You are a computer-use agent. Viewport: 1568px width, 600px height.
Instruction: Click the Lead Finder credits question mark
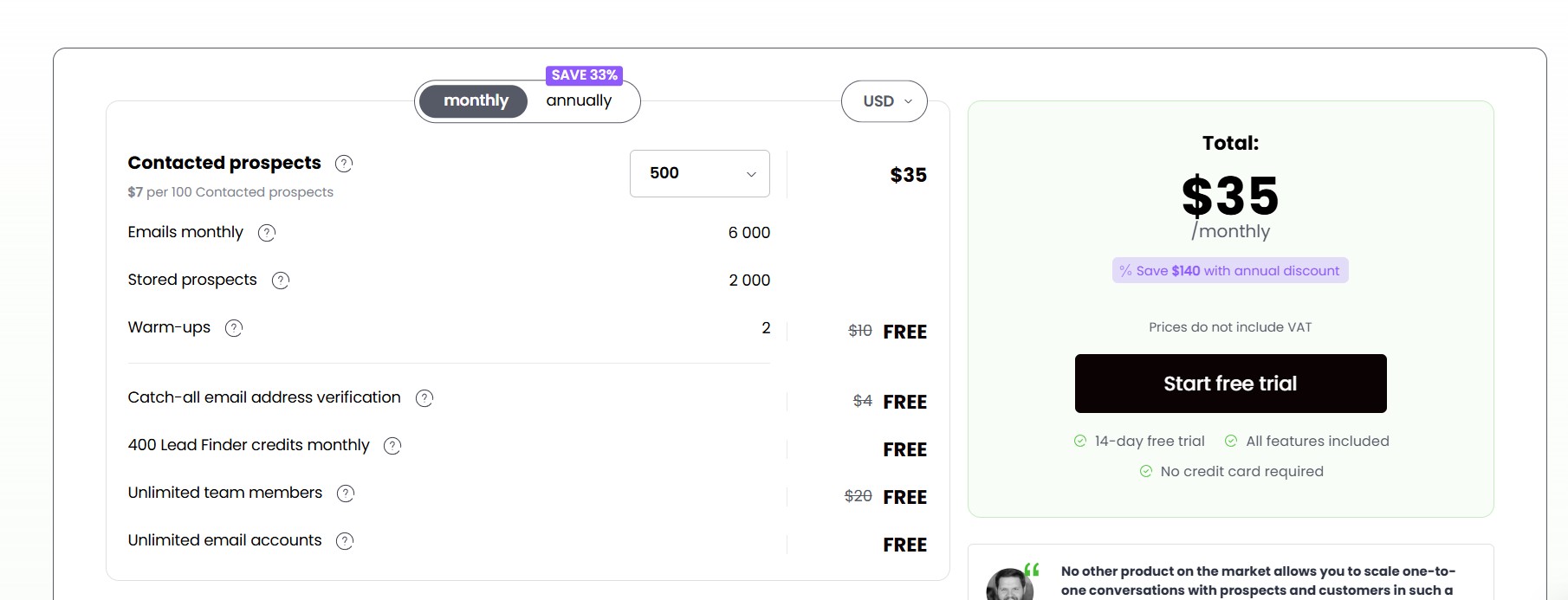392,446
